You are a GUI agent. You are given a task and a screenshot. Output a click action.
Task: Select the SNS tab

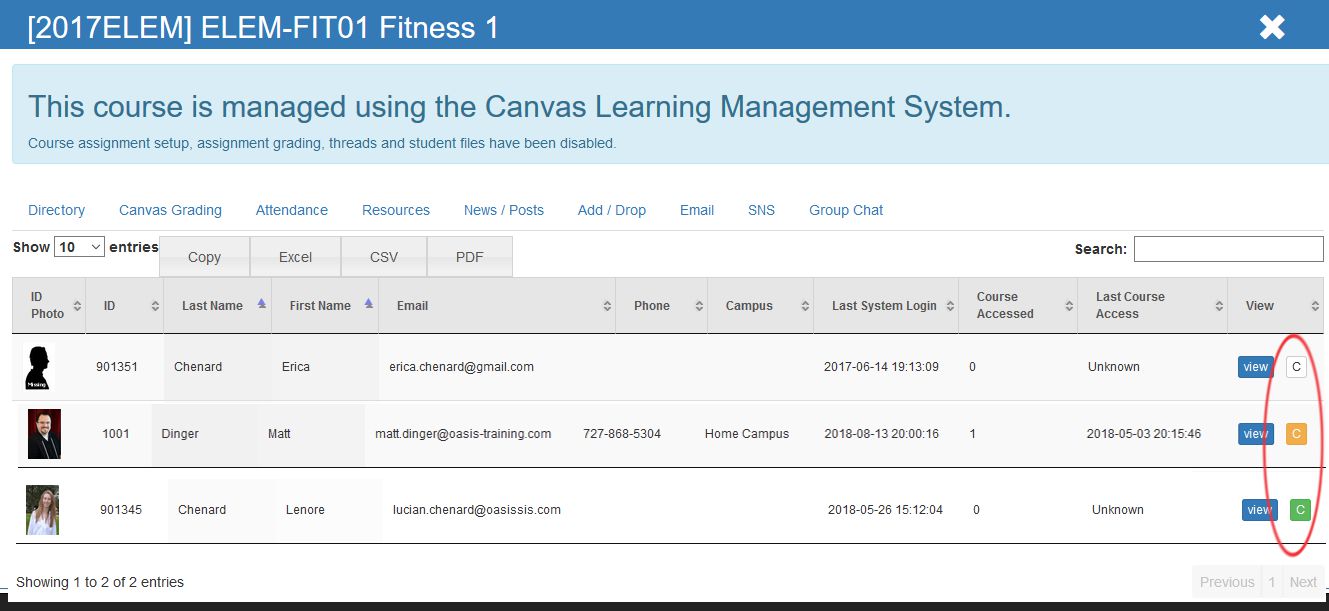click(761, 210)
